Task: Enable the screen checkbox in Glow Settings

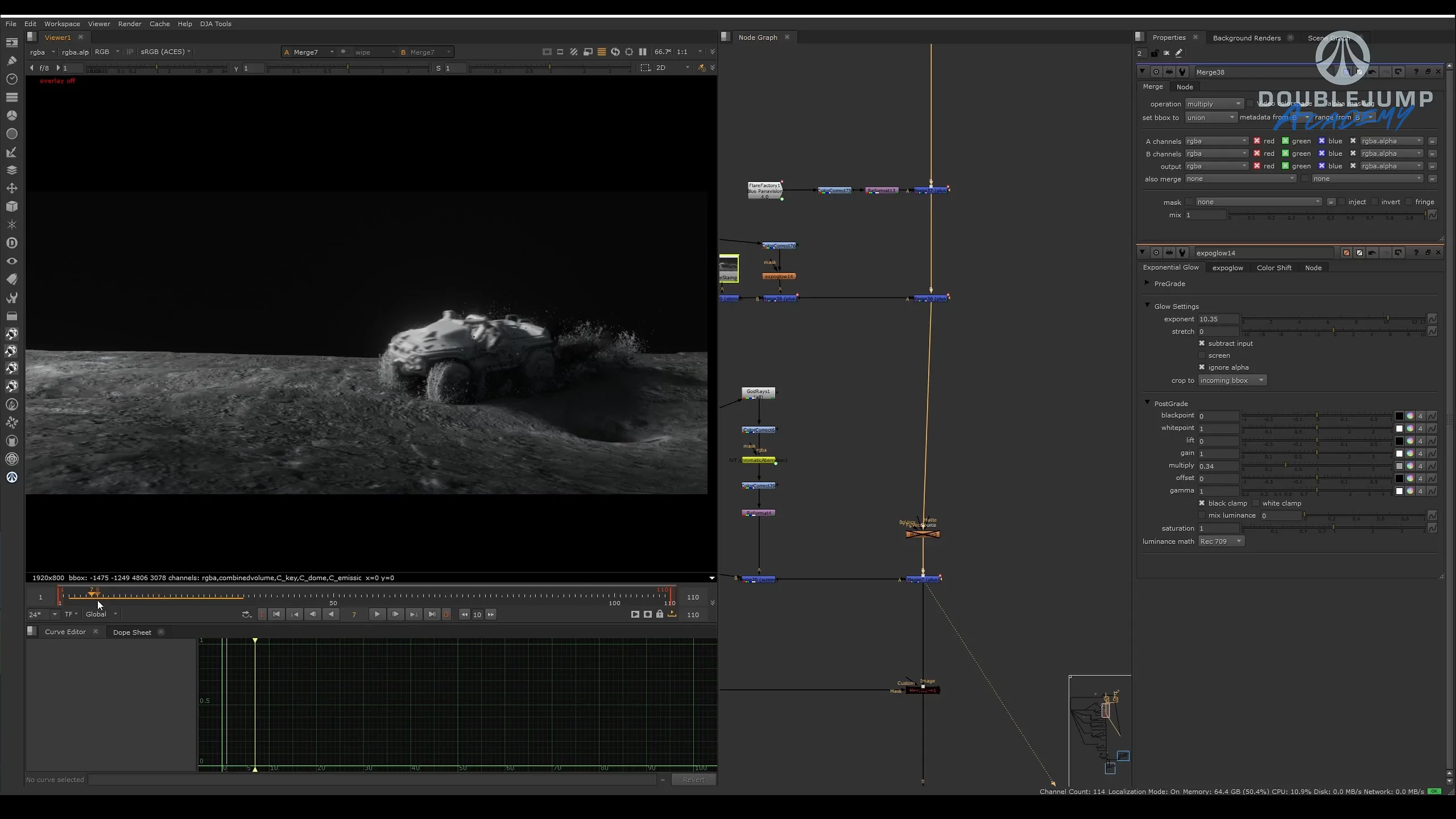Action: (1202, 355)
